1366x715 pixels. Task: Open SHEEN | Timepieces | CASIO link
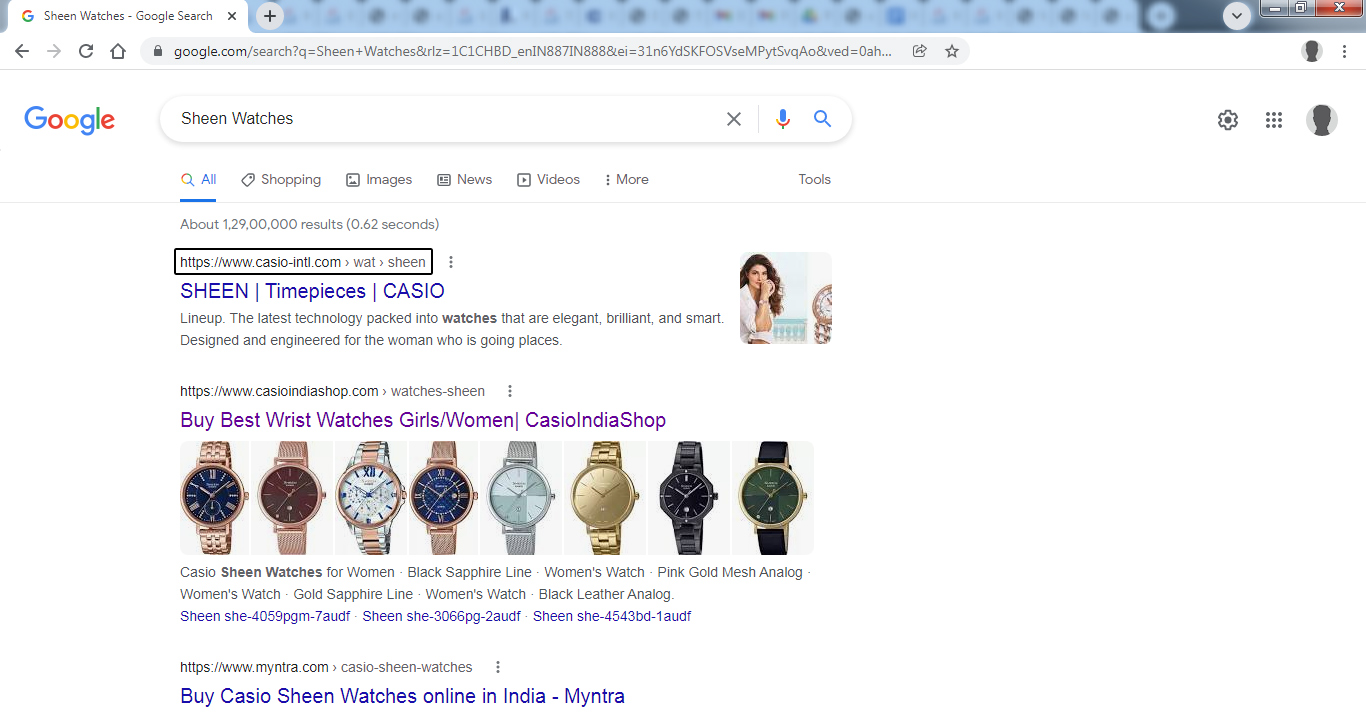[312, 291]
